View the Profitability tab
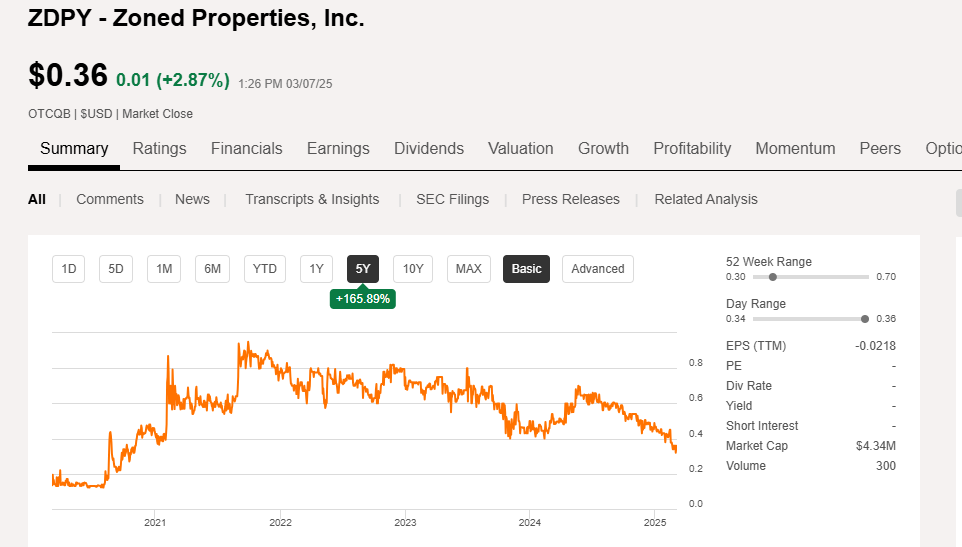 coord(692,148)
